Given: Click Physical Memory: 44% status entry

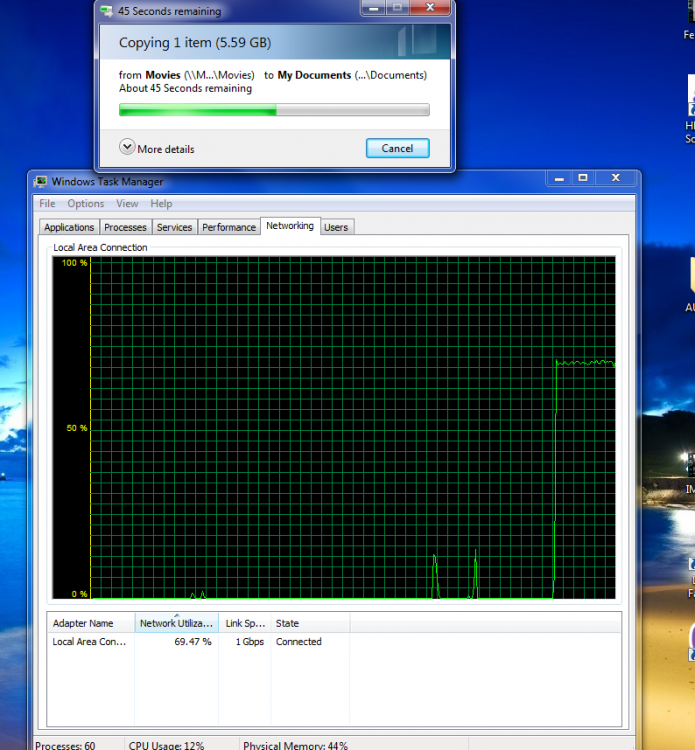Looking at the screenshot, I should point(295,745).
